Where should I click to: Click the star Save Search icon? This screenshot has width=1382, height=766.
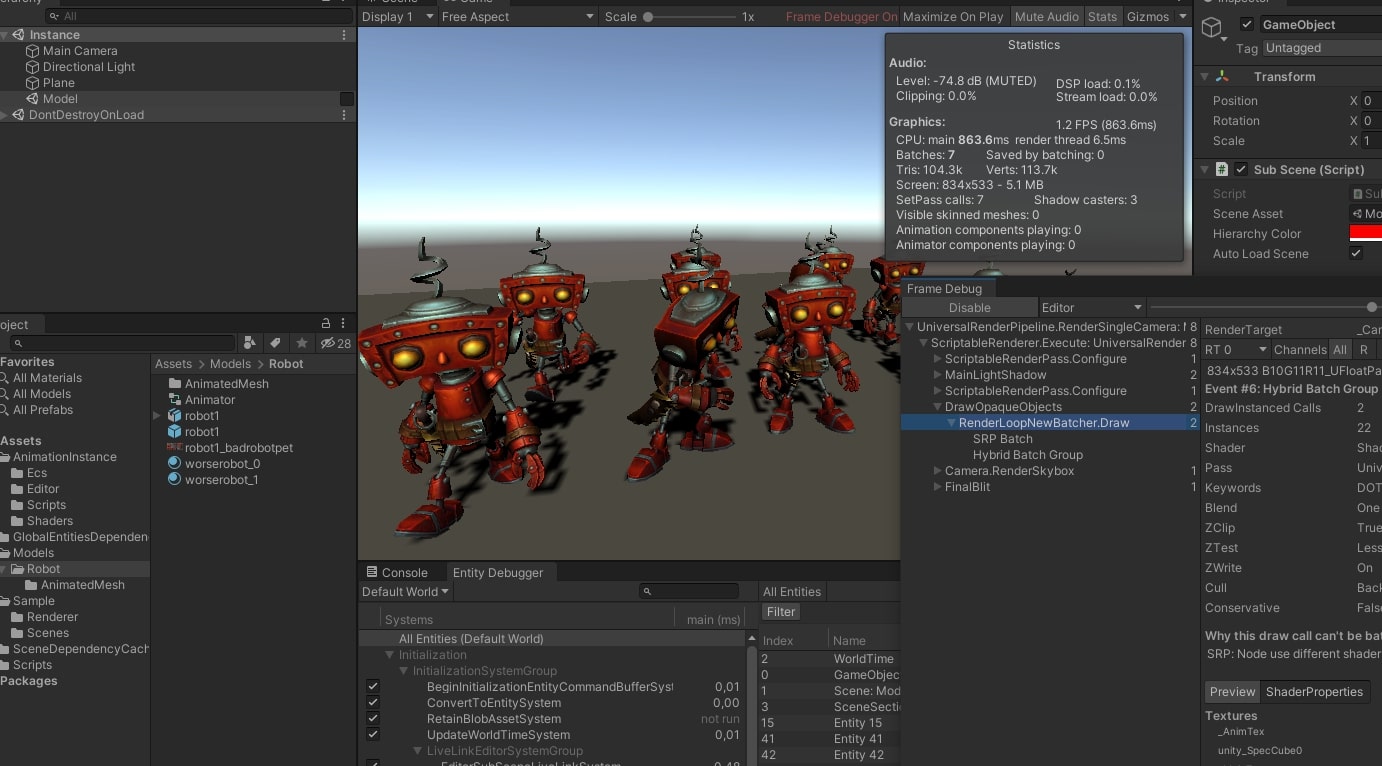[x=302, y=343]
